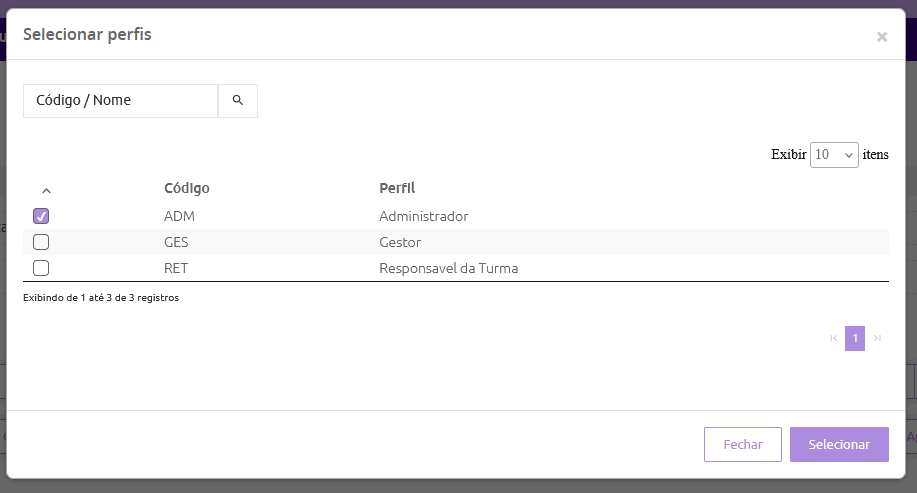
Task: Click the Responsavel da Turma row
Action: (x=449, y=268)
